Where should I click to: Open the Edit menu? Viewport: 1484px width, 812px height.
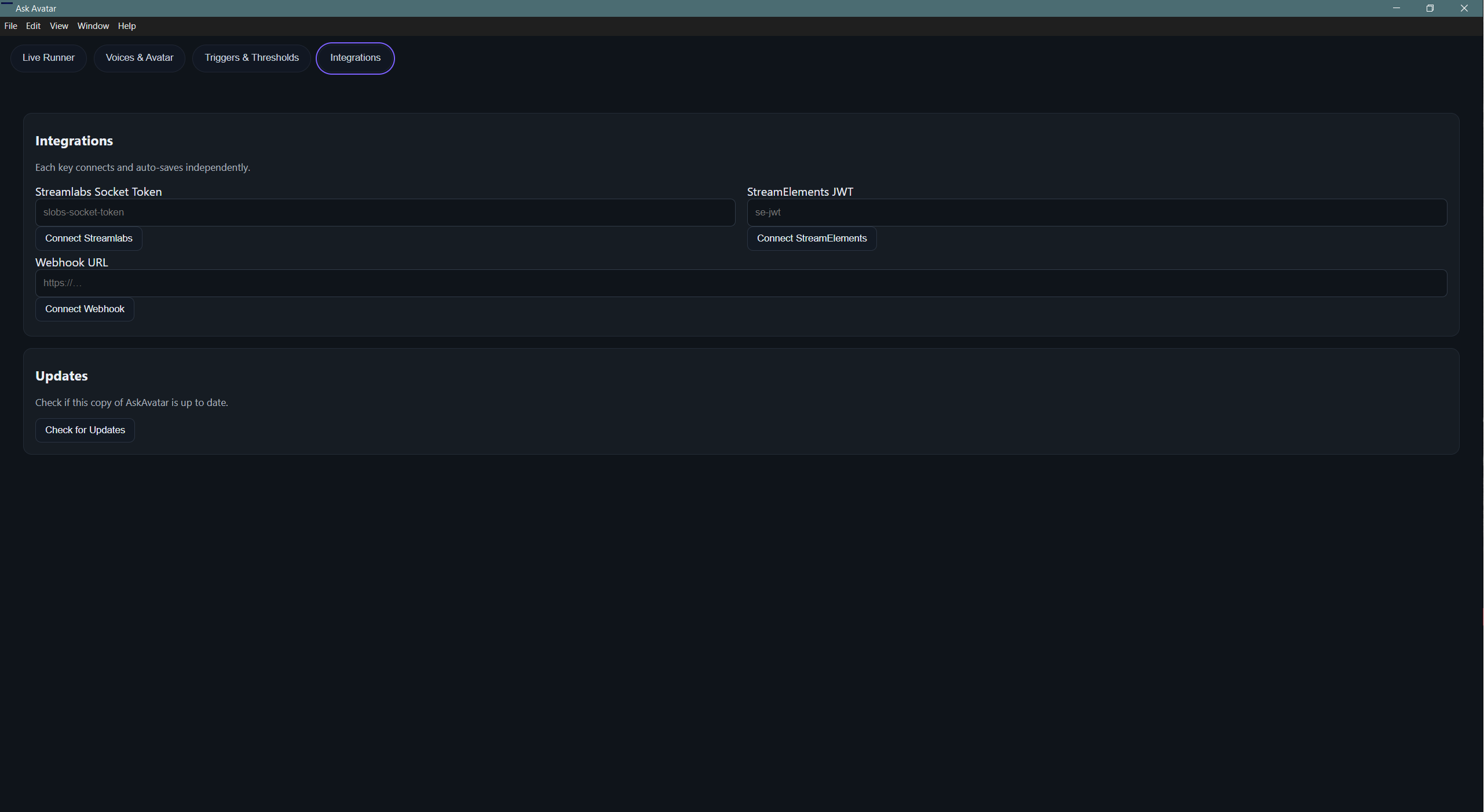[x=33, y=25]
